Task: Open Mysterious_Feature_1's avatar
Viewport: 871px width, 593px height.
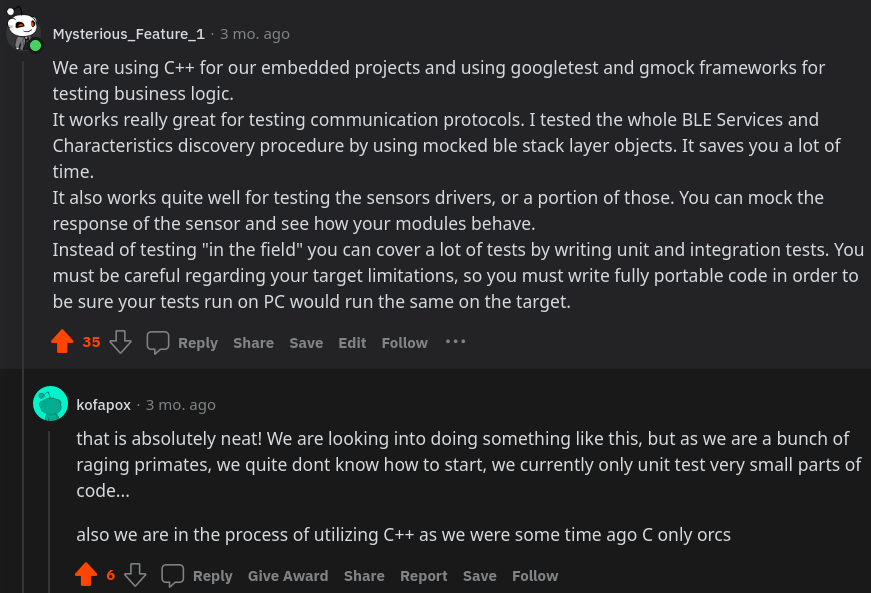Action: click(x=22, y=28)
